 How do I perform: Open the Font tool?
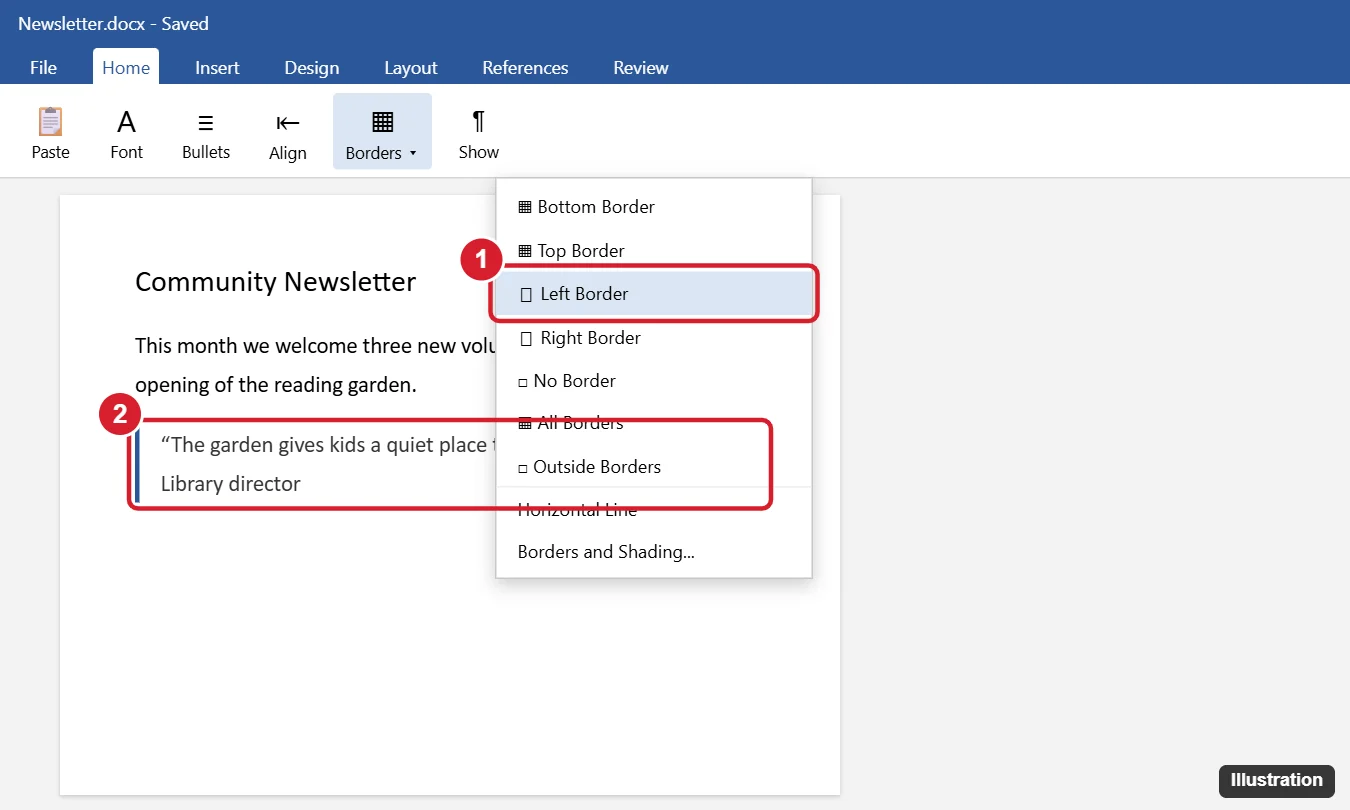126,134
